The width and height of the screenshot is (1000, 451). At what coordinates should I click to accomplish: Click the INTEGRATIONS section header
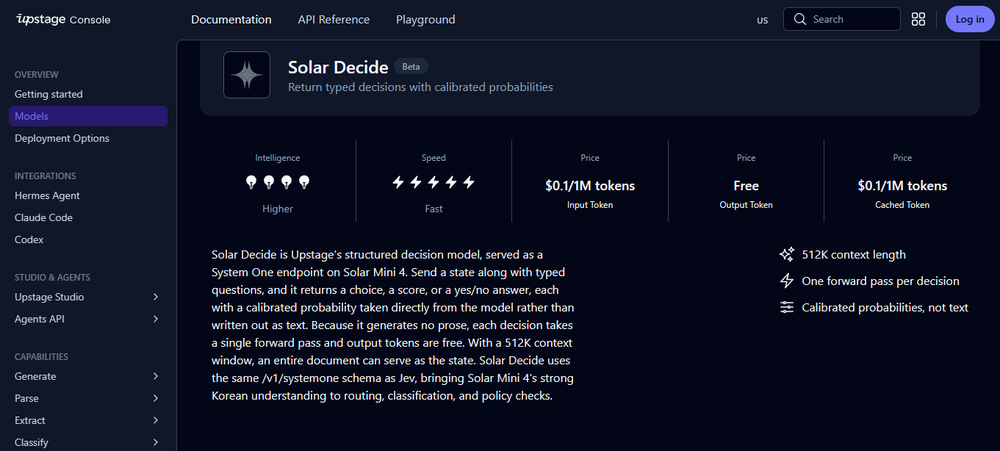tap(45, 176)
